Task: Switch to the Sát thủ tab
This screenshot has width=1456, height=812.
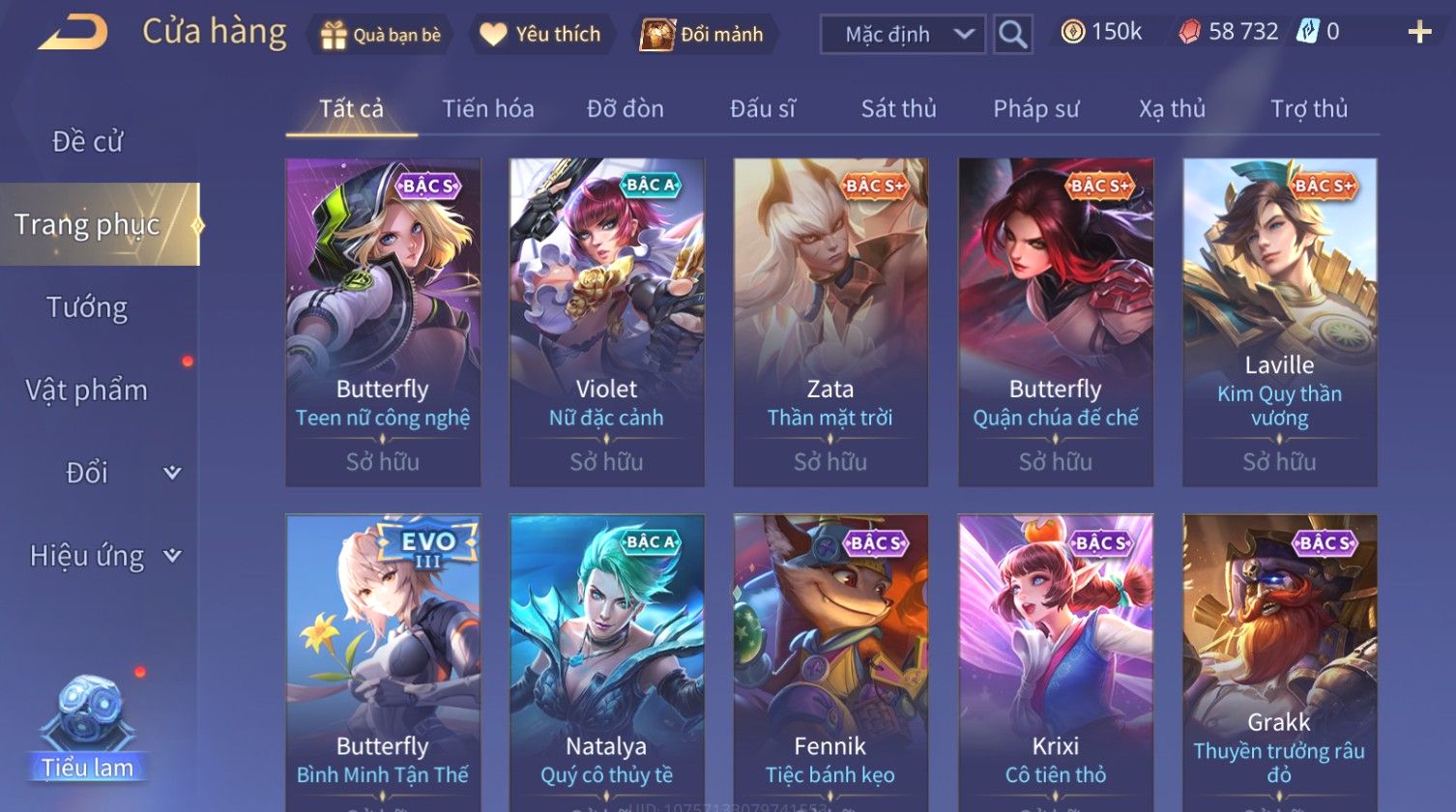Action: [x=899, y=109]
